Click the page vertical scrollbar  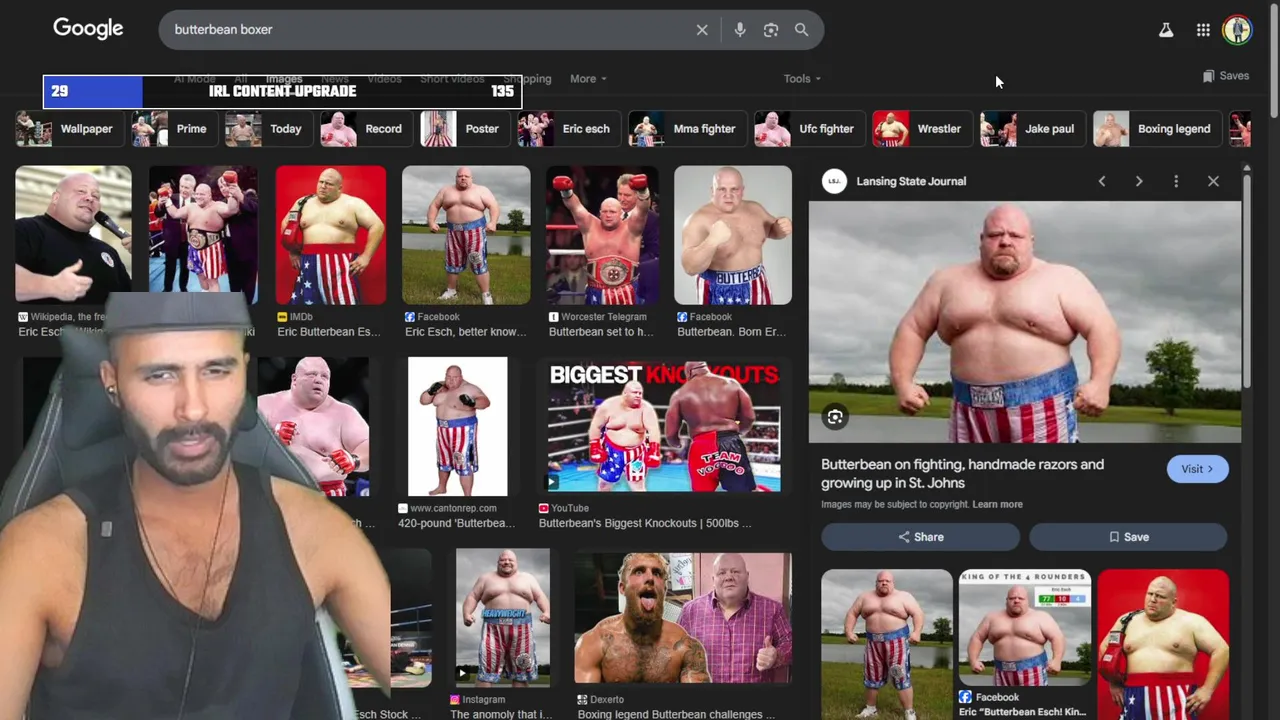pyautogui.click(x=1274, y=60)
